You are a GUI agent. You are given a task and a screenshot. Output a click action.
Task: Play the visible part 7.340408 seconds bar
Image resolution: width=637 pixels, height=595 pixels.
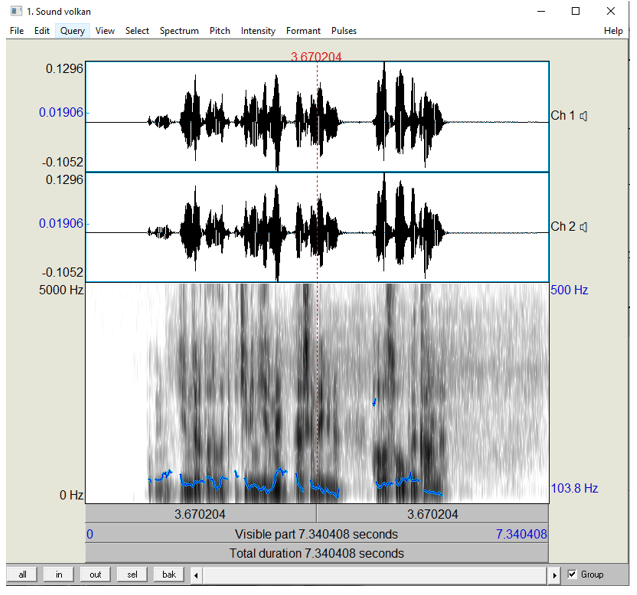[318, 534]
